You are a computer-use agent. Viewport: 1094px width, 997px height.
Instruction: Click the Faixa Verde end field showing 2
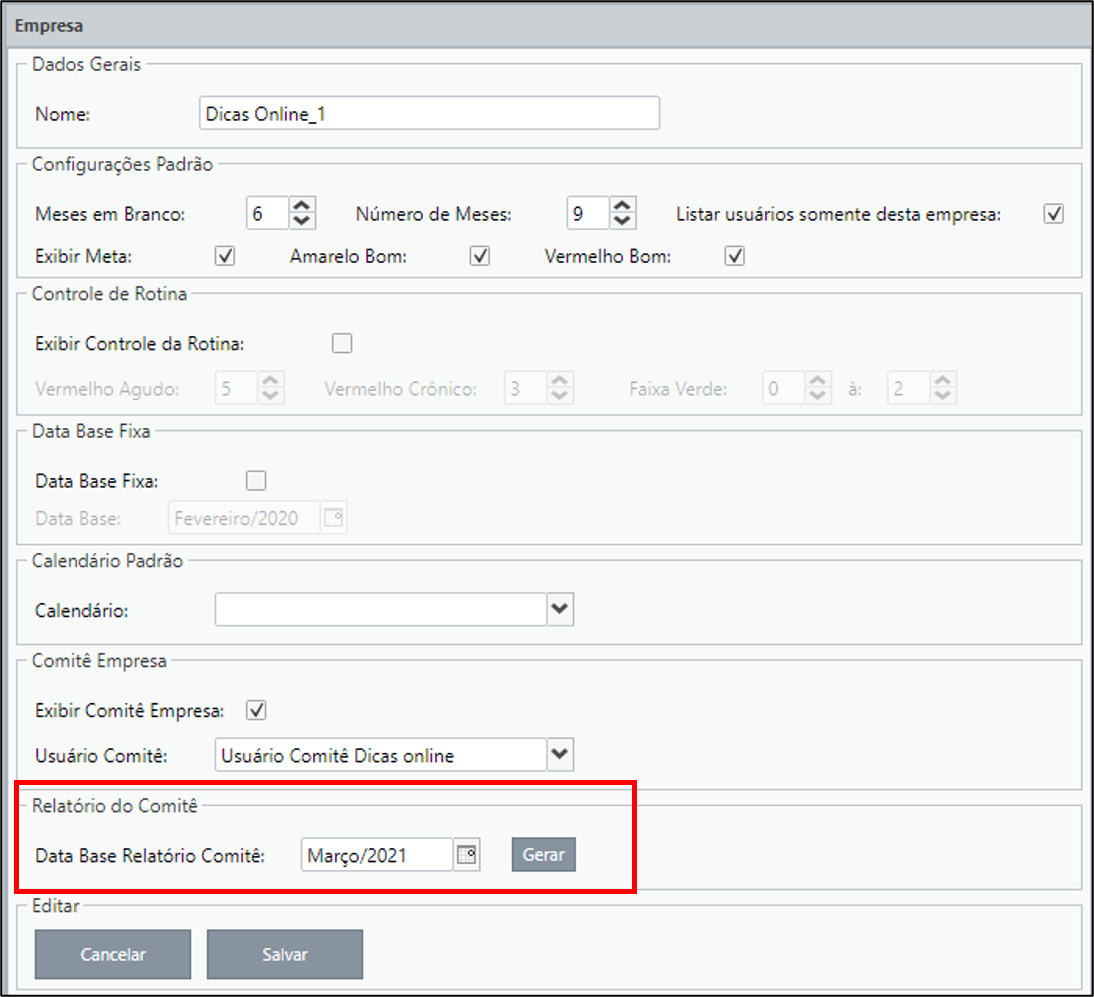[x=908, y=388]
